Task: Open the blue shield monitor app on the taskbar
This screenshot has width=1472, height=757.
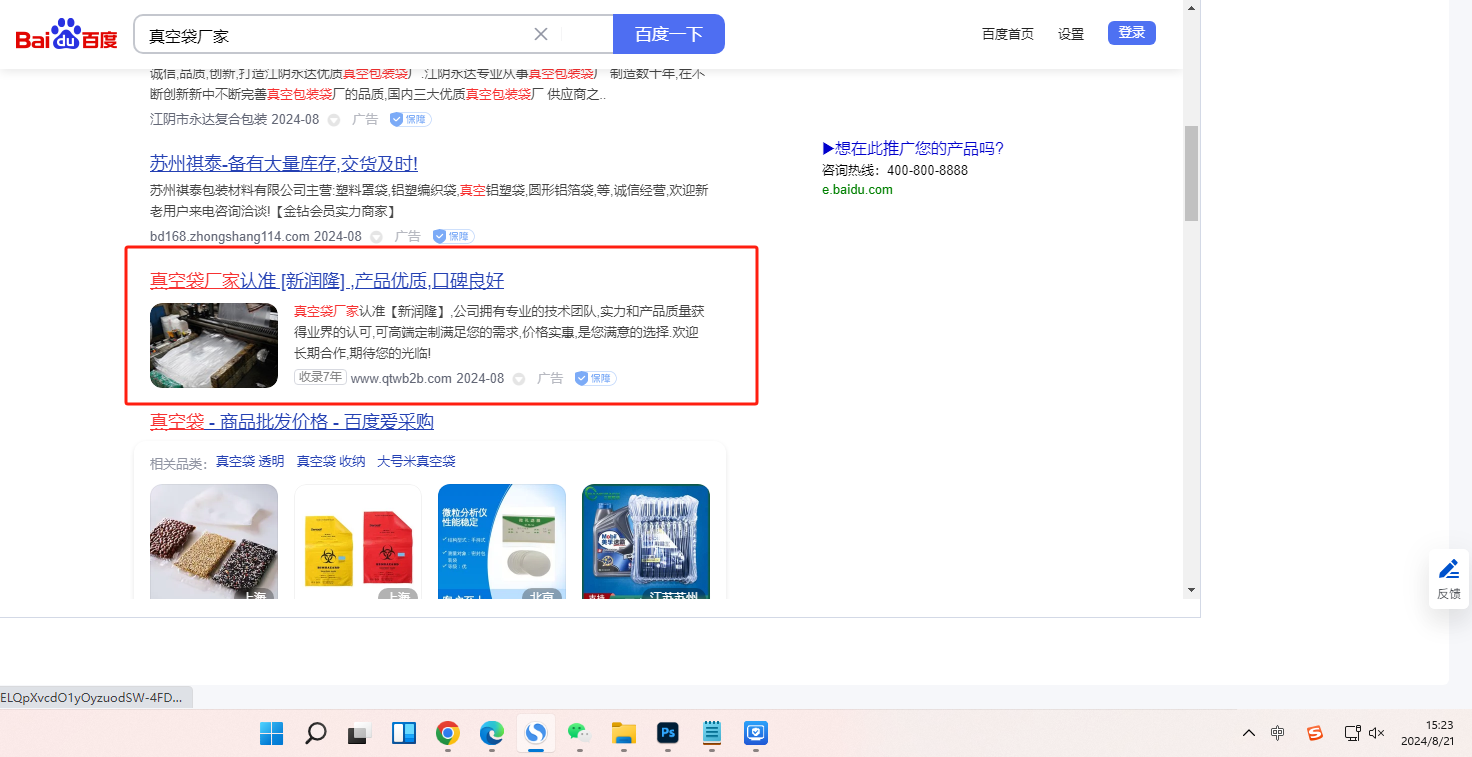Action: (755, 733)
